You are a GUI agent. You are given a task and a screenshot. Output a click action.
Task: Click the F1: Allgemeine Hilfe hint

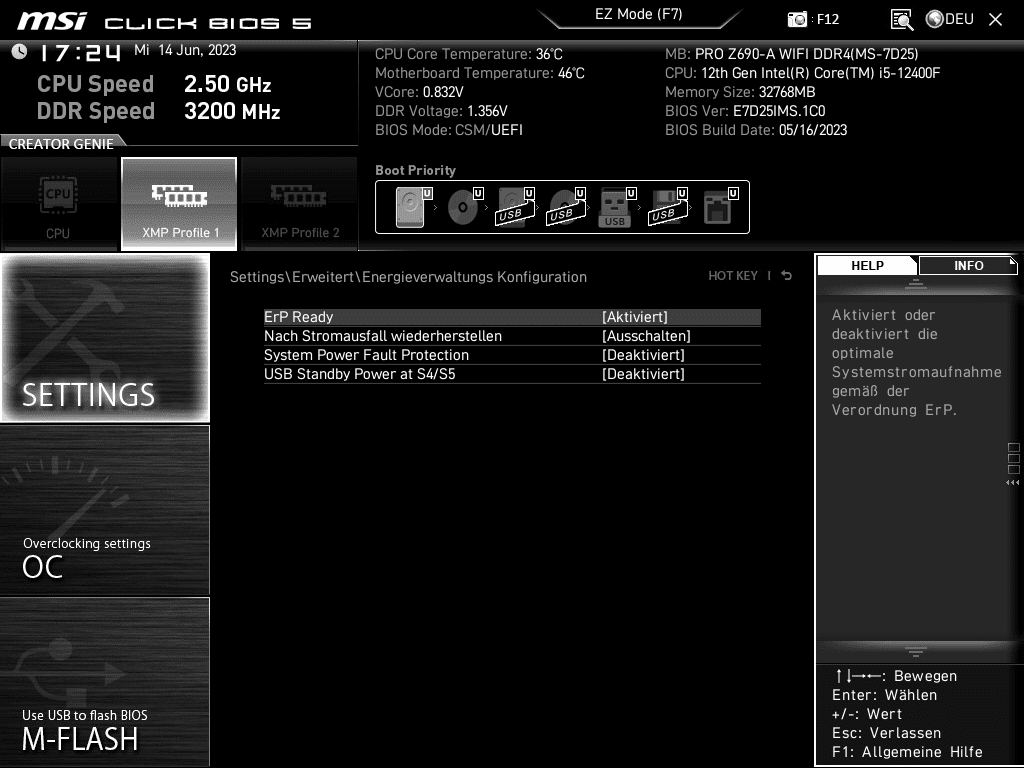[x=907, y=752]
